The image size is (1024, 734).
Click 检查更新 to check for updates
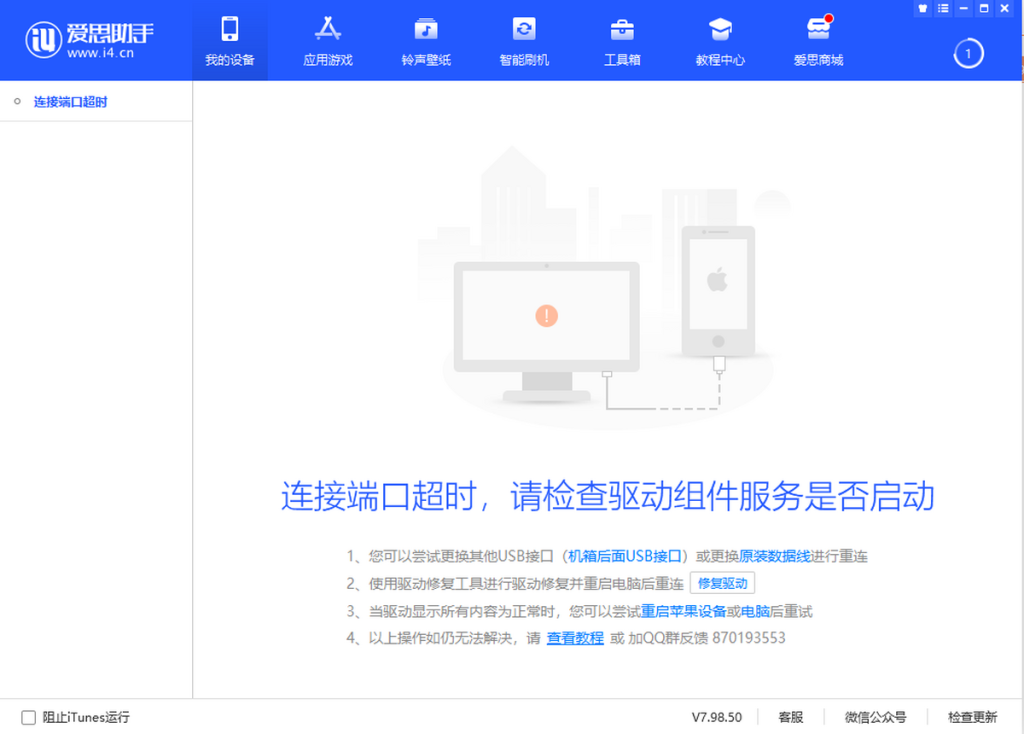tap(971, 717)
